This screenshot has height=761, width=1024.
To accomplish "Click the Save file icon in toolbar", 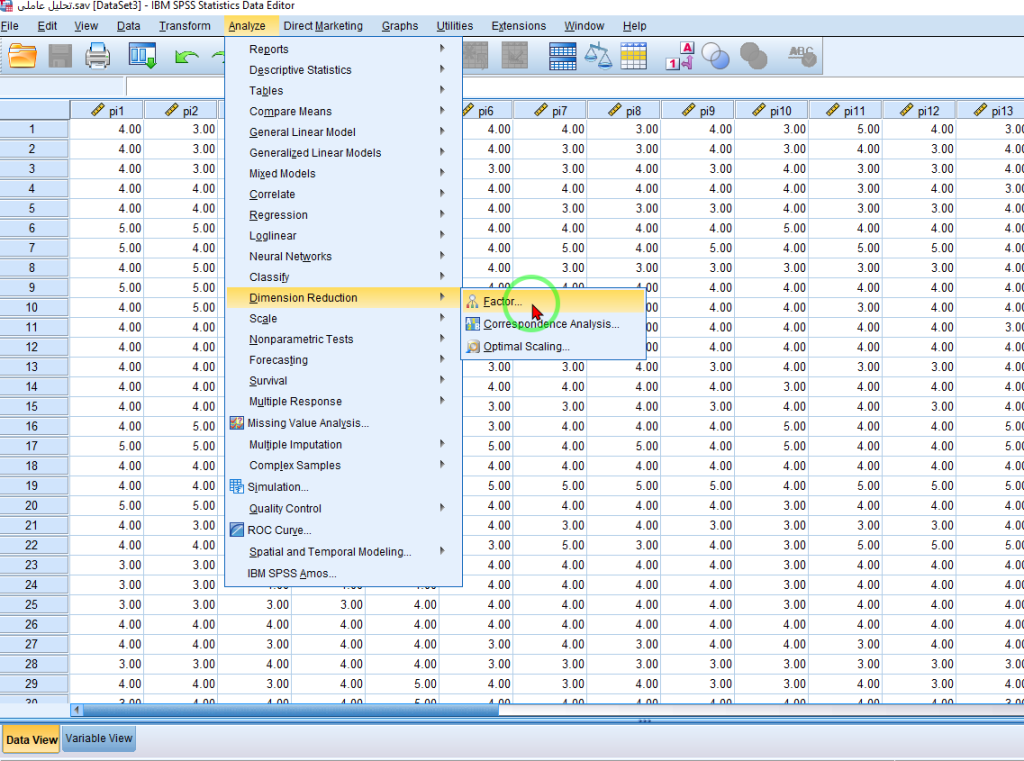I will click(60, 57).
